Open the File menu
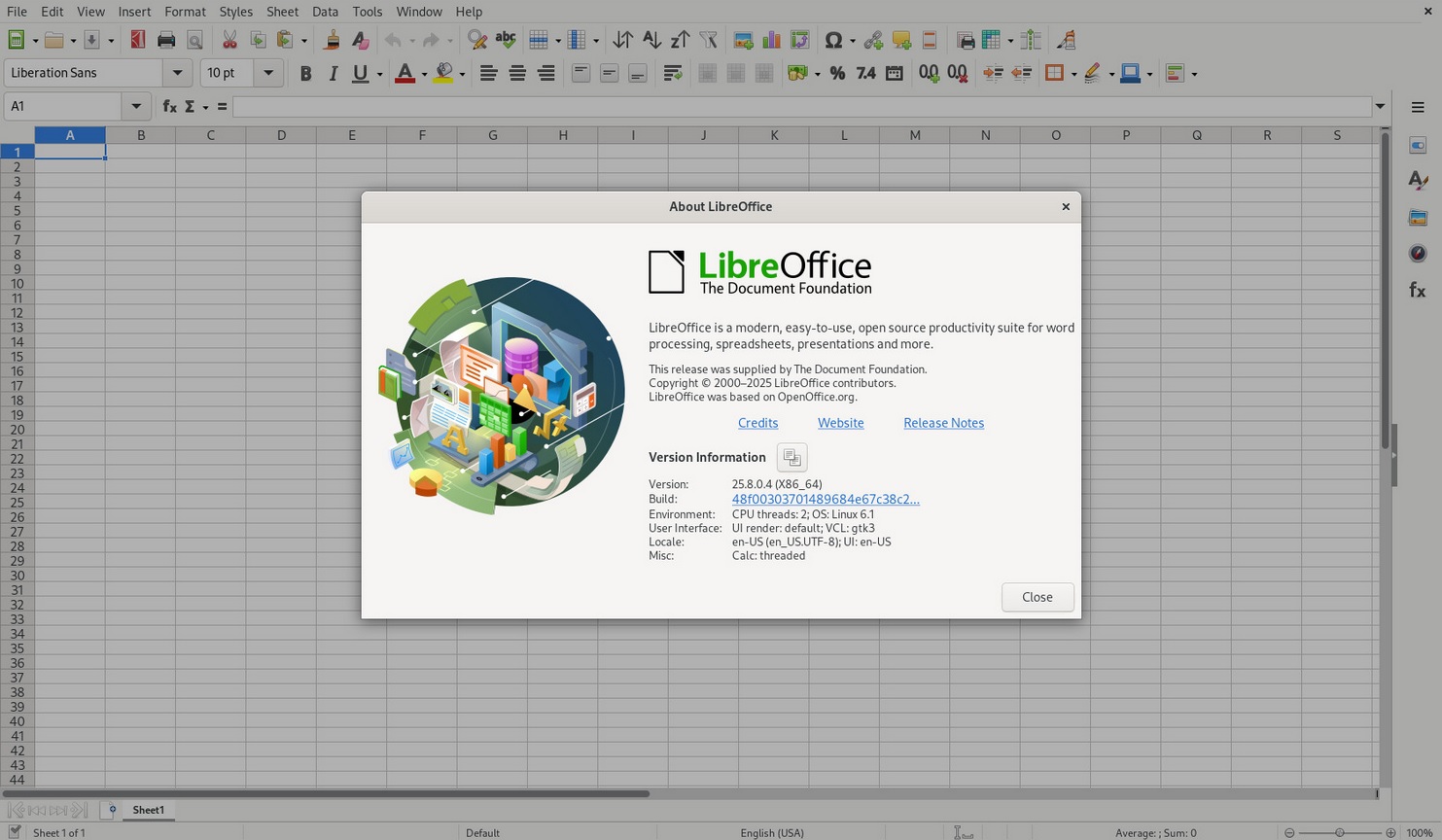Screen dimensions: 1442x840 tap(17, 12)
